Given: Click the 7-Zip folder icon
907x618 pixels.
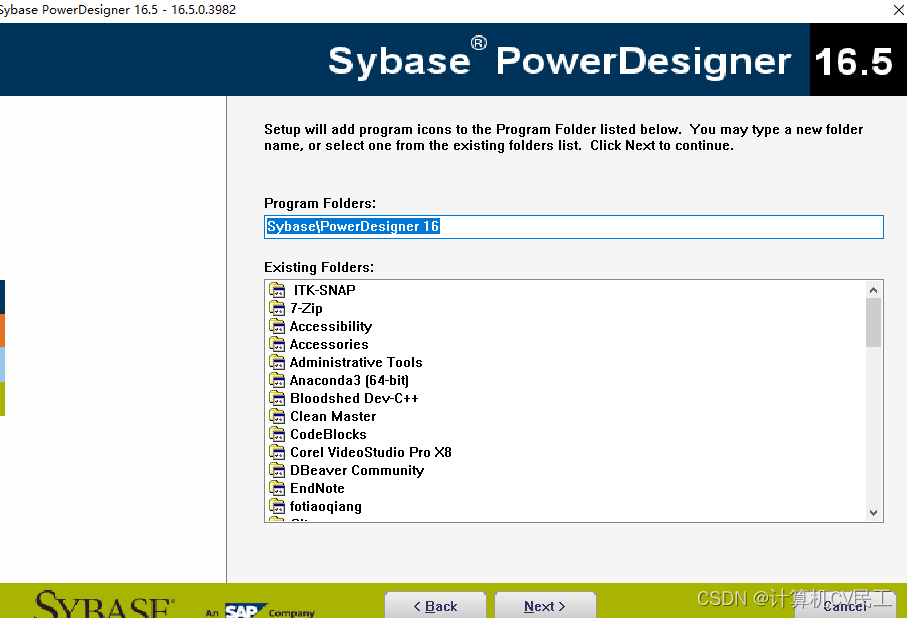Looking at the screenshot, I should (x=277, y=308).
